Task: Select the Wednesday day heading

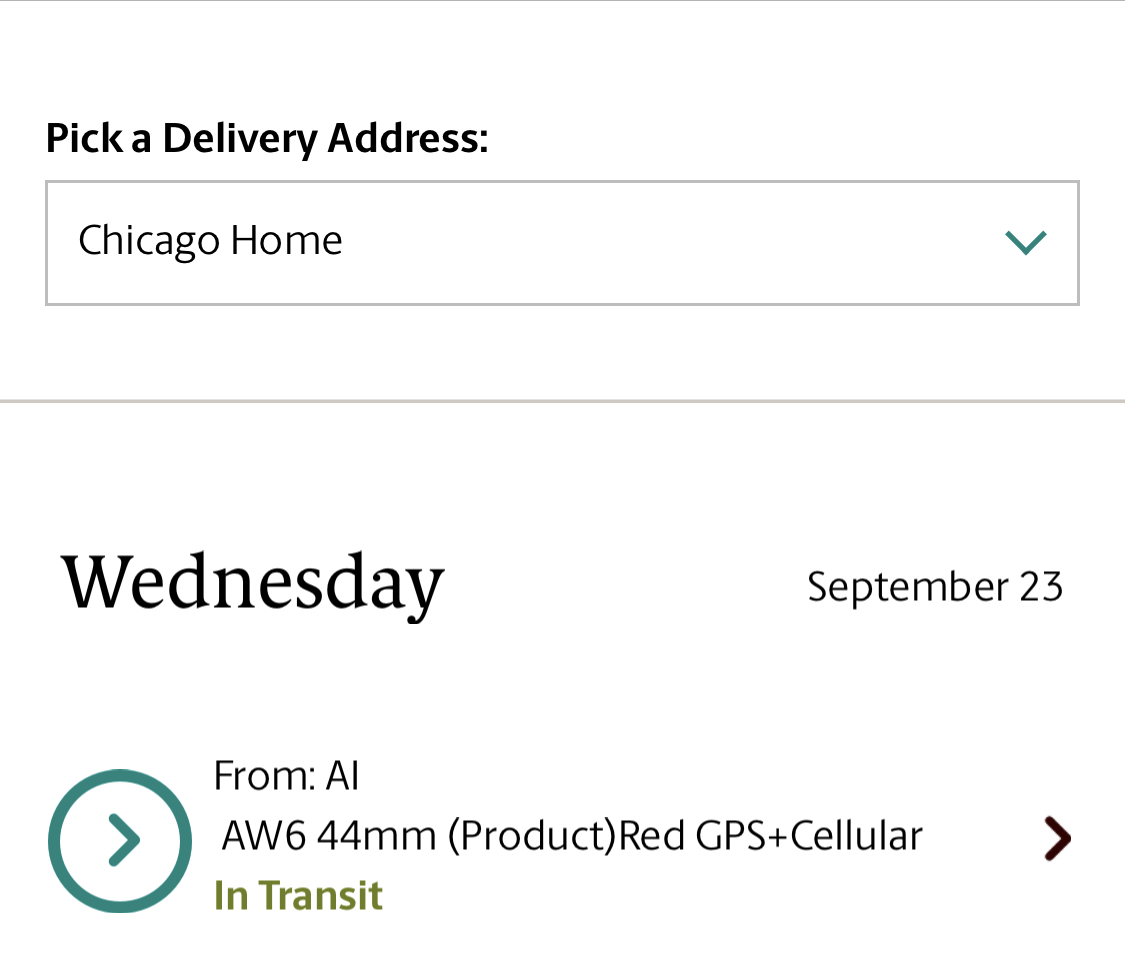Action: click(253, 583)
